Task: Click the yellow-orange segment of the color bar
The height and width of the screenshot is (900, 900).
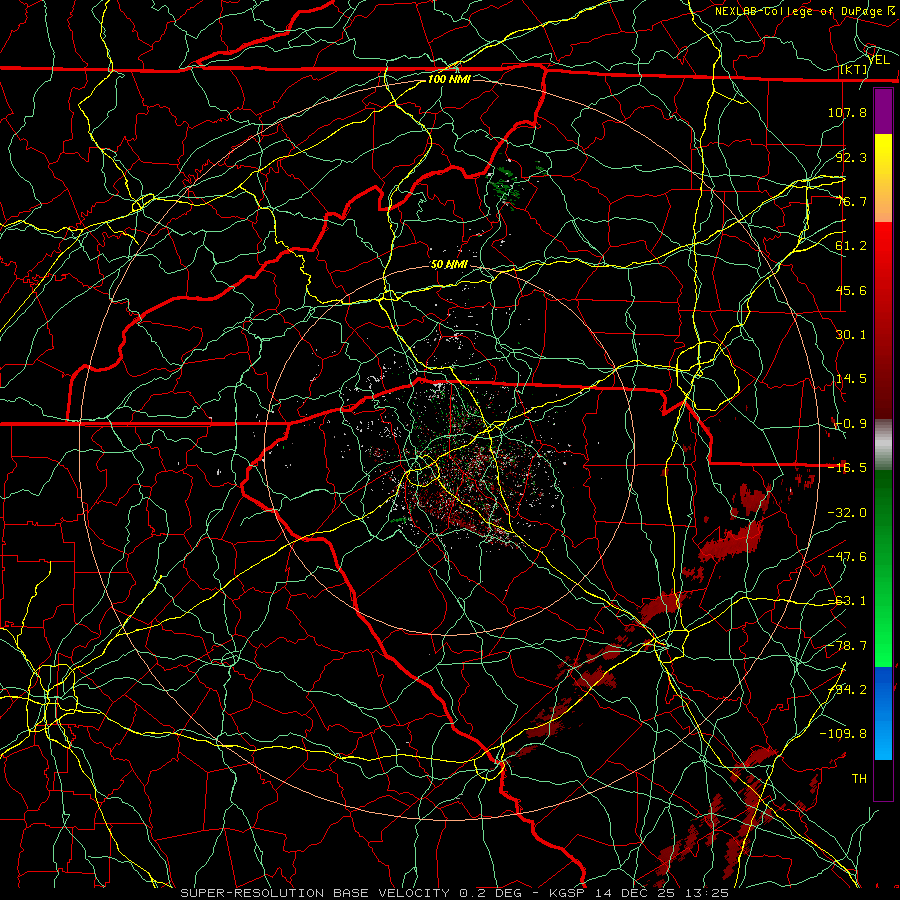Action: [x=883, y=179]
